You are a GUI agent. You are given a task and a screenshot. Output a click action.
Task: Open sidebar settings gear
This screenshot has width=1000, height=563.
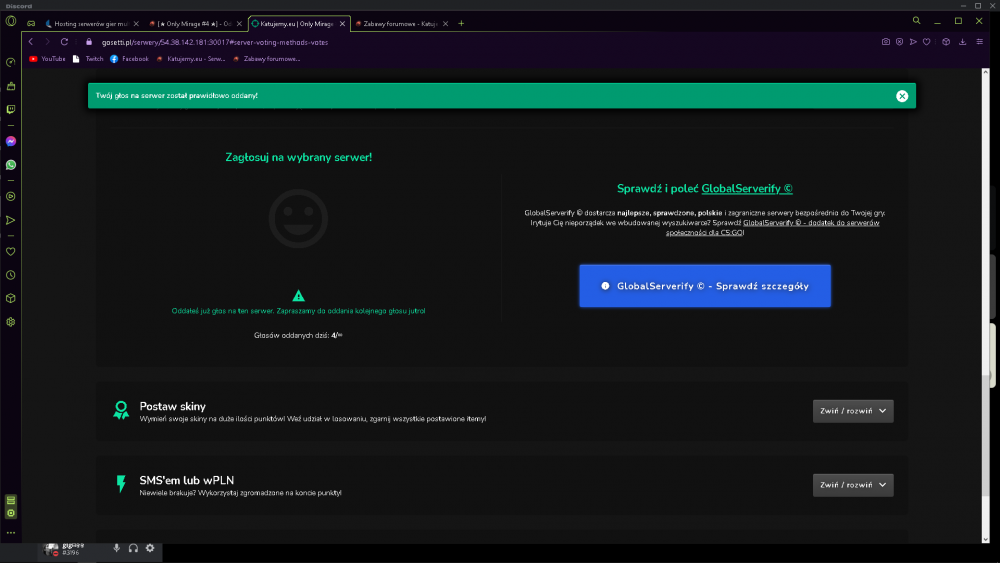point(11,322)
